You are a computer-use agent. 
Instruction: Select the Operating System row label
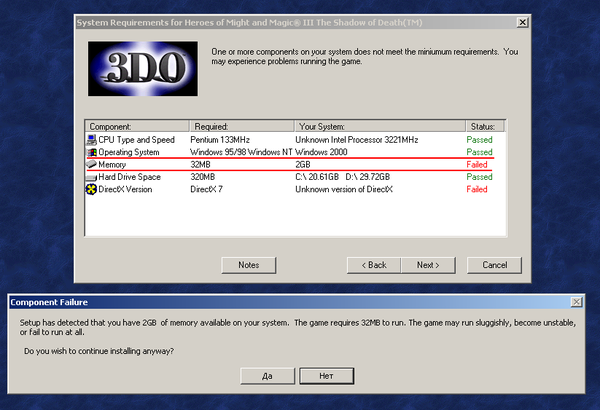[x=129, y=152]
